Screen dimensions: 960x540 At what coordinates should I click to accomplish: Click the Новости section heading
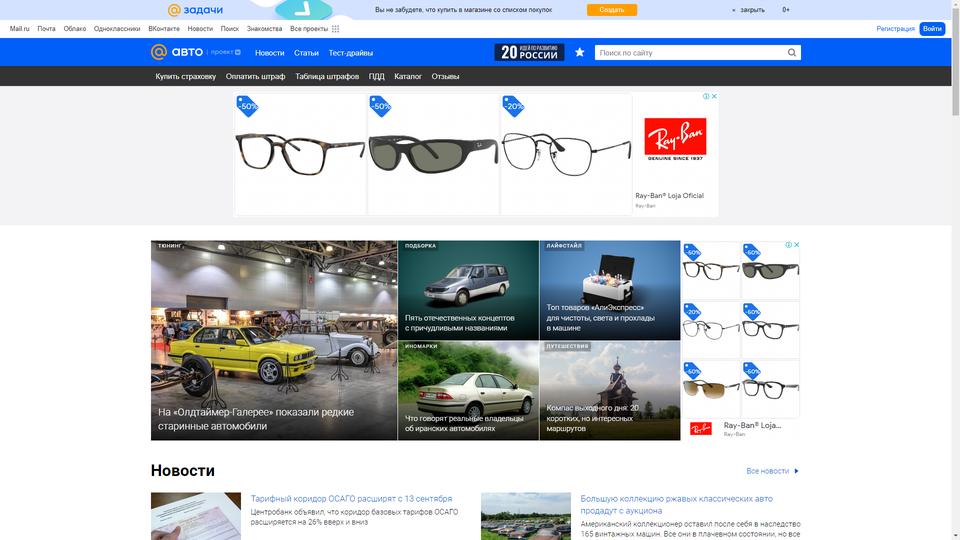click(182, 471)
